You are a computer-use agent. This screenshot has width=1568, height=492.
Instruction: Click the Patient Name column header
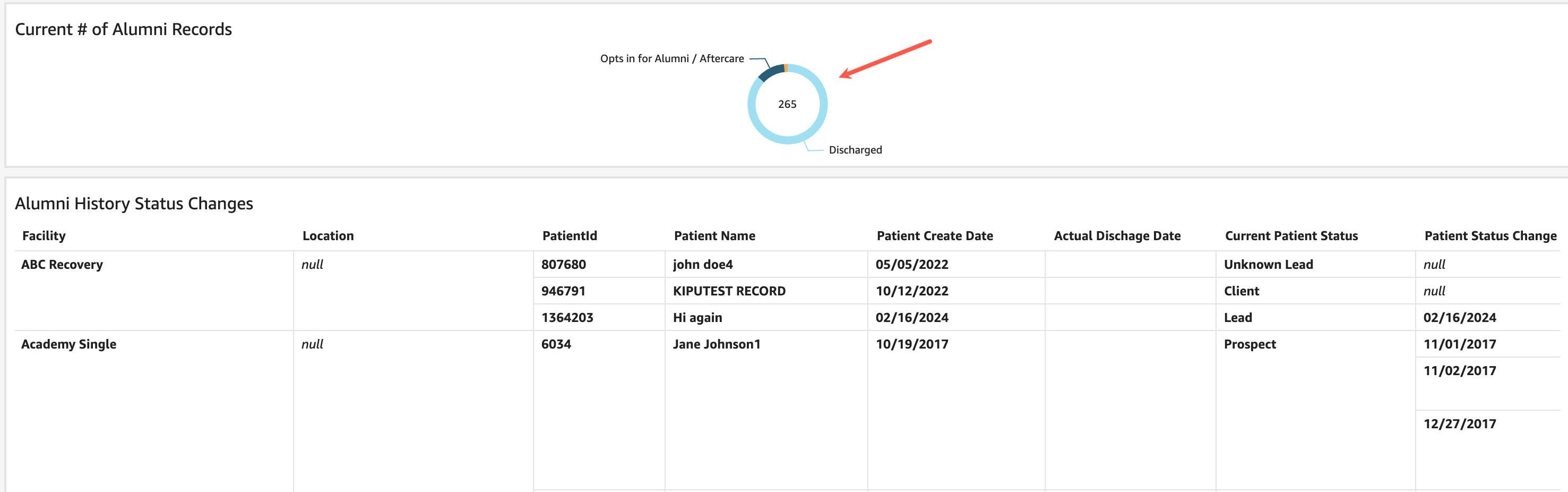coord(714,236)
